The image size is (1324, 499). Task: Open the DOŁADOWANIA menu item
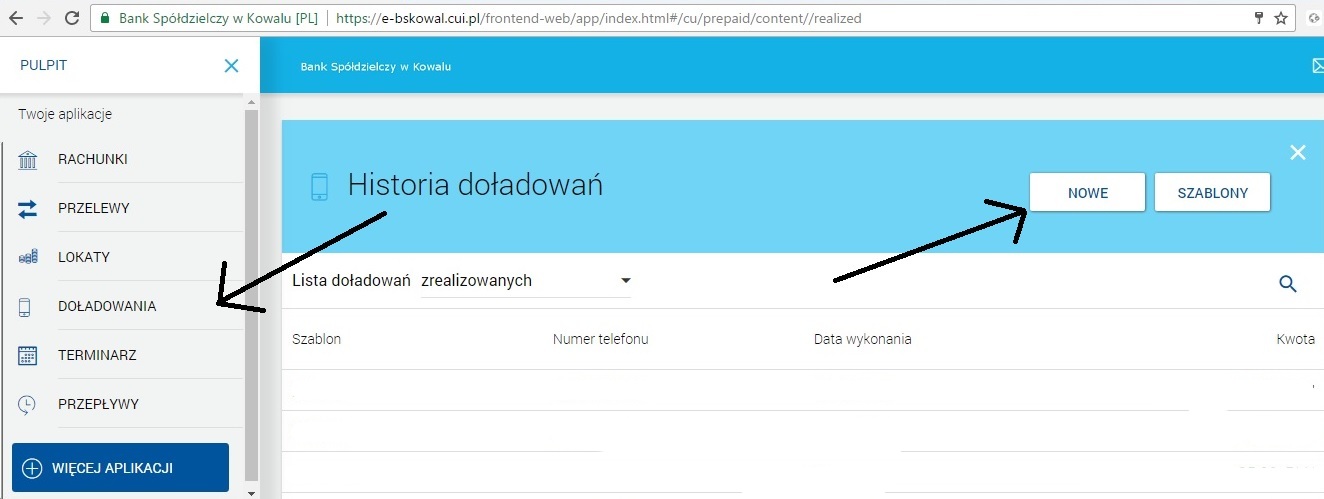(x=107, y=307)
